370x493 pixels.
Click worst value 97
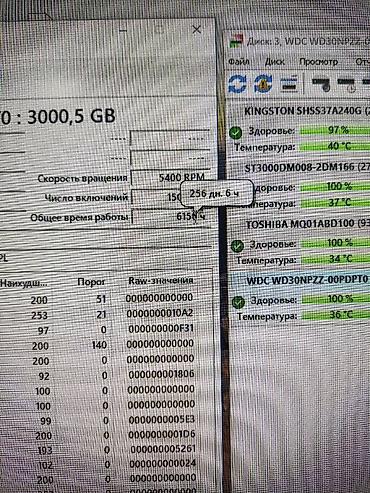click(x=43, y=331)
